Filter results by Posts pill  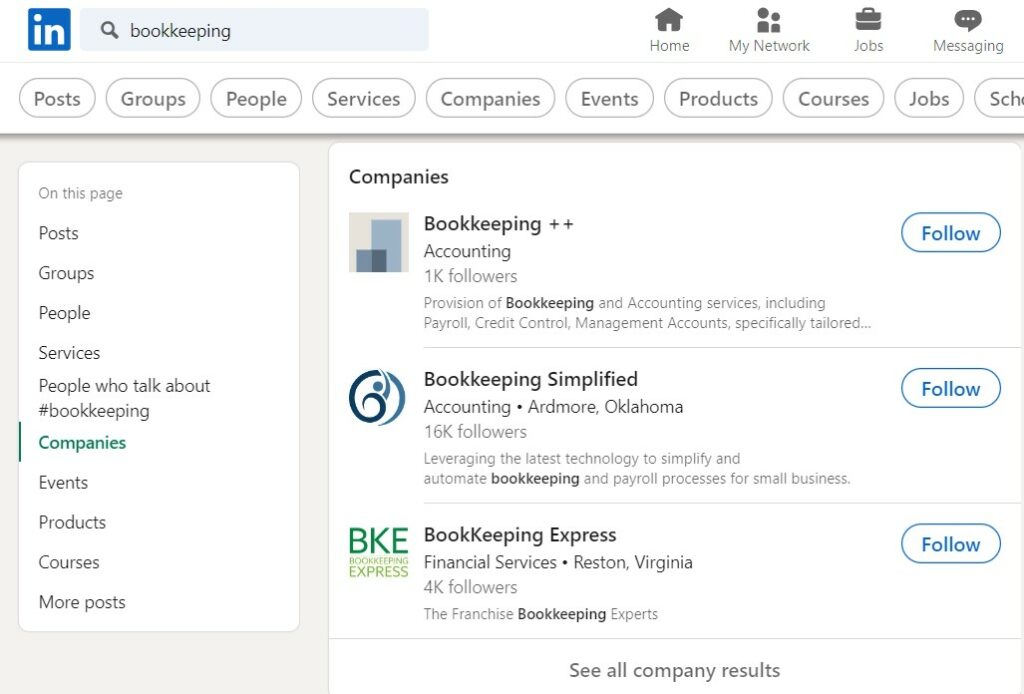click(57, 99)
